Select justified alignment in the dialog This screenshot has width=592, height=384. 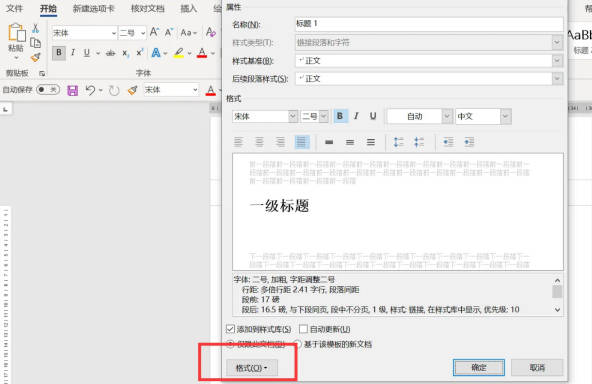(x=302, y=142)
